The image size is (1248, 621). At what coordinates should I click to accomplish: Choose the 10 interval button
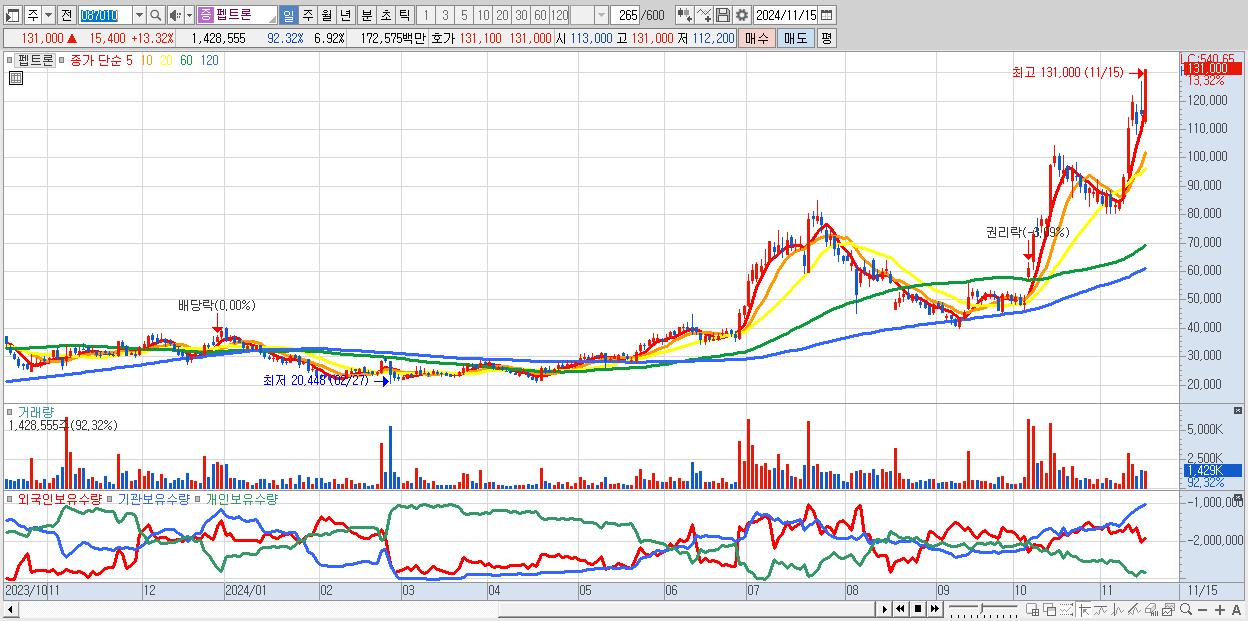pyautogui.click(x=483, y=15)
